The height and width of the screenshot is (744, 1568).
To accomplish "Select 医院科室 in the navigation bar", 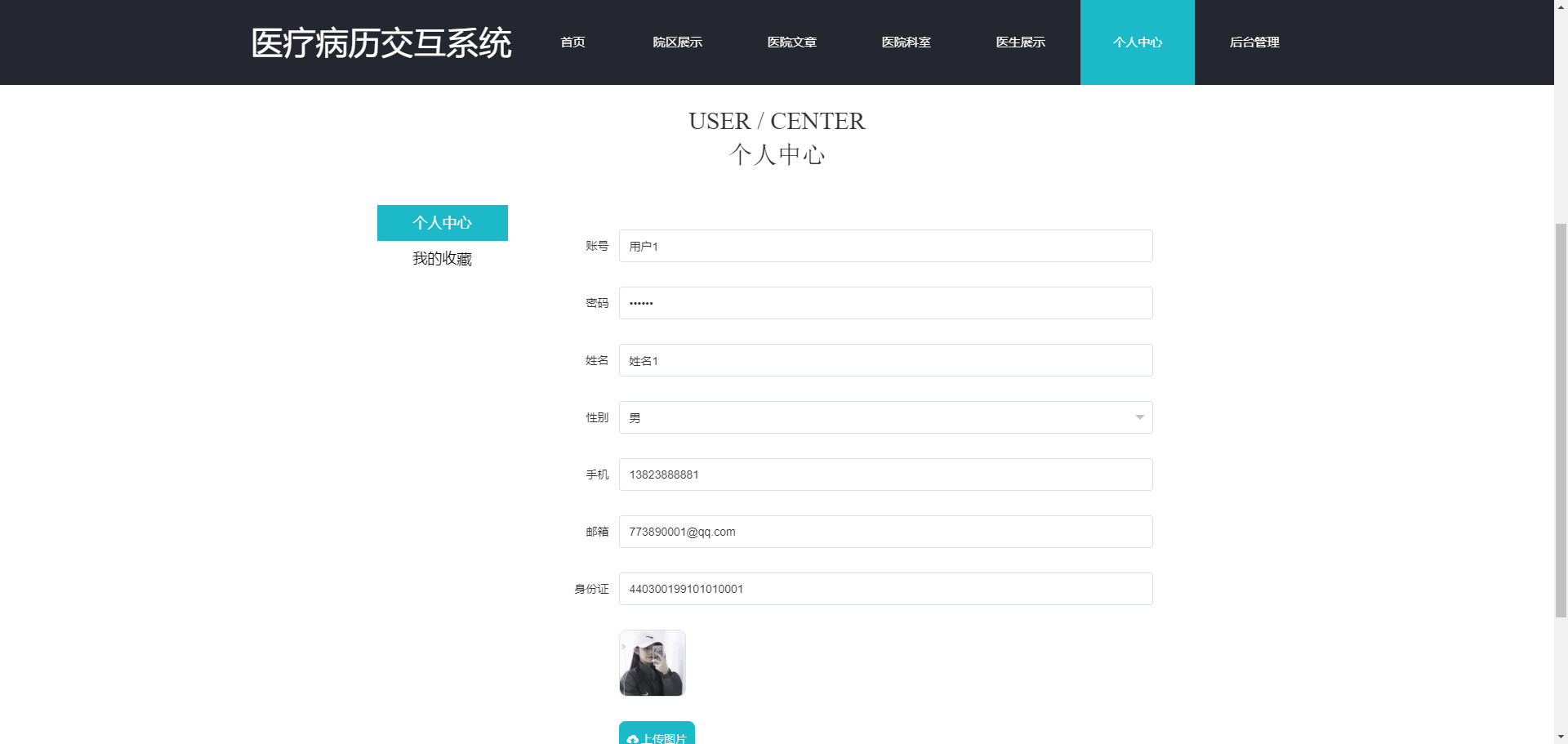I will [x=906, y=42].
